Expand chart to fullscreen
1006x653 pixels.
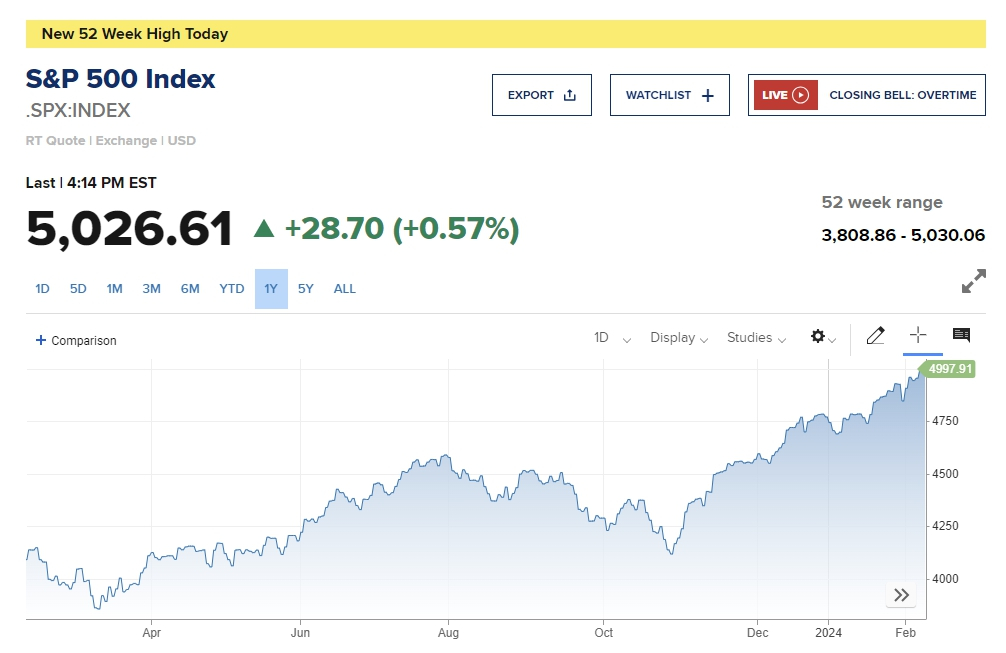973,281
